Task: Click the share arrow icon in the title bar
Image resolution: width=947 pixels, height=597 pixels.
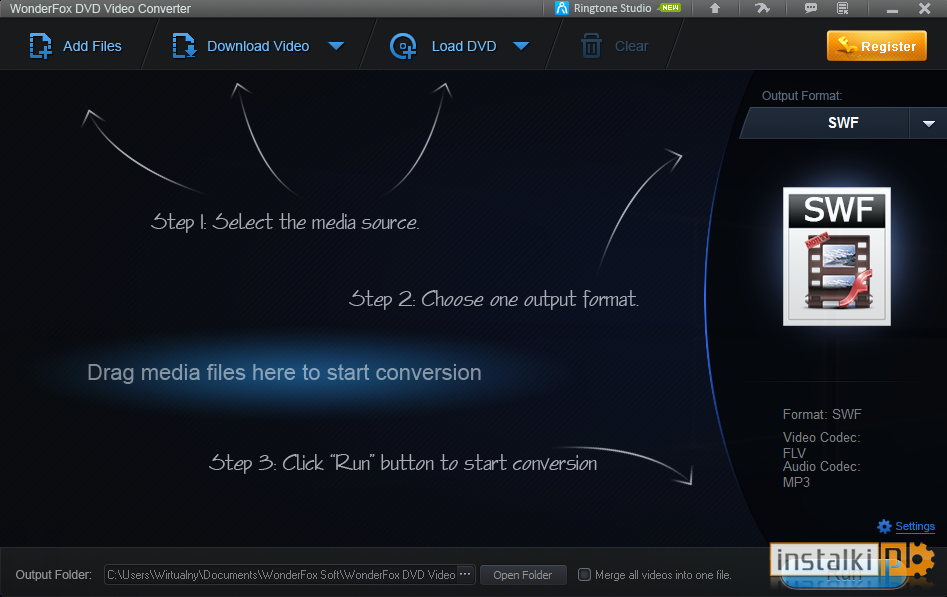Action: 762,8
